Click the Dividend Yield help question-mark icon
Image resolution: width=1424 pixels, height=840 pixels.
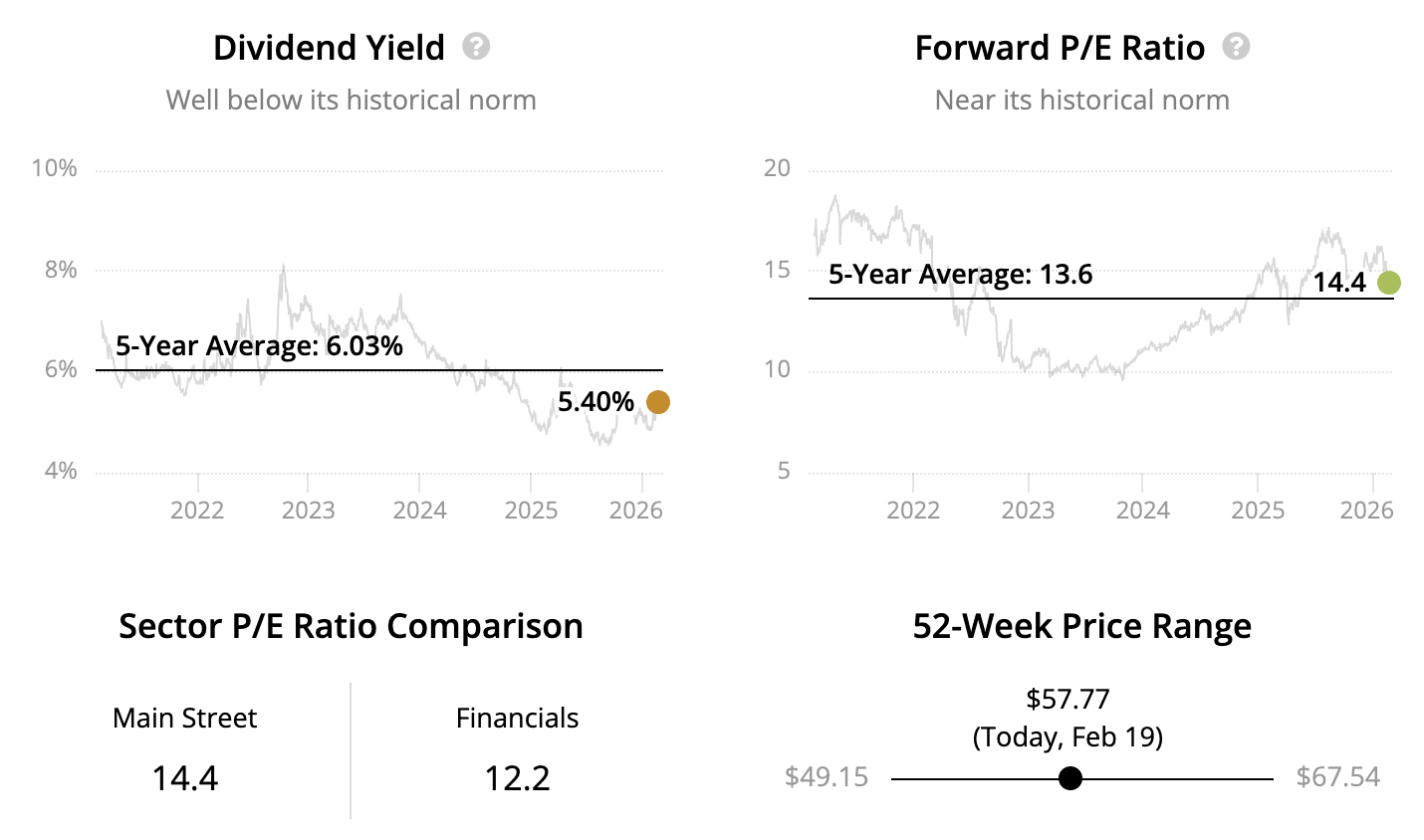point(476,47)
